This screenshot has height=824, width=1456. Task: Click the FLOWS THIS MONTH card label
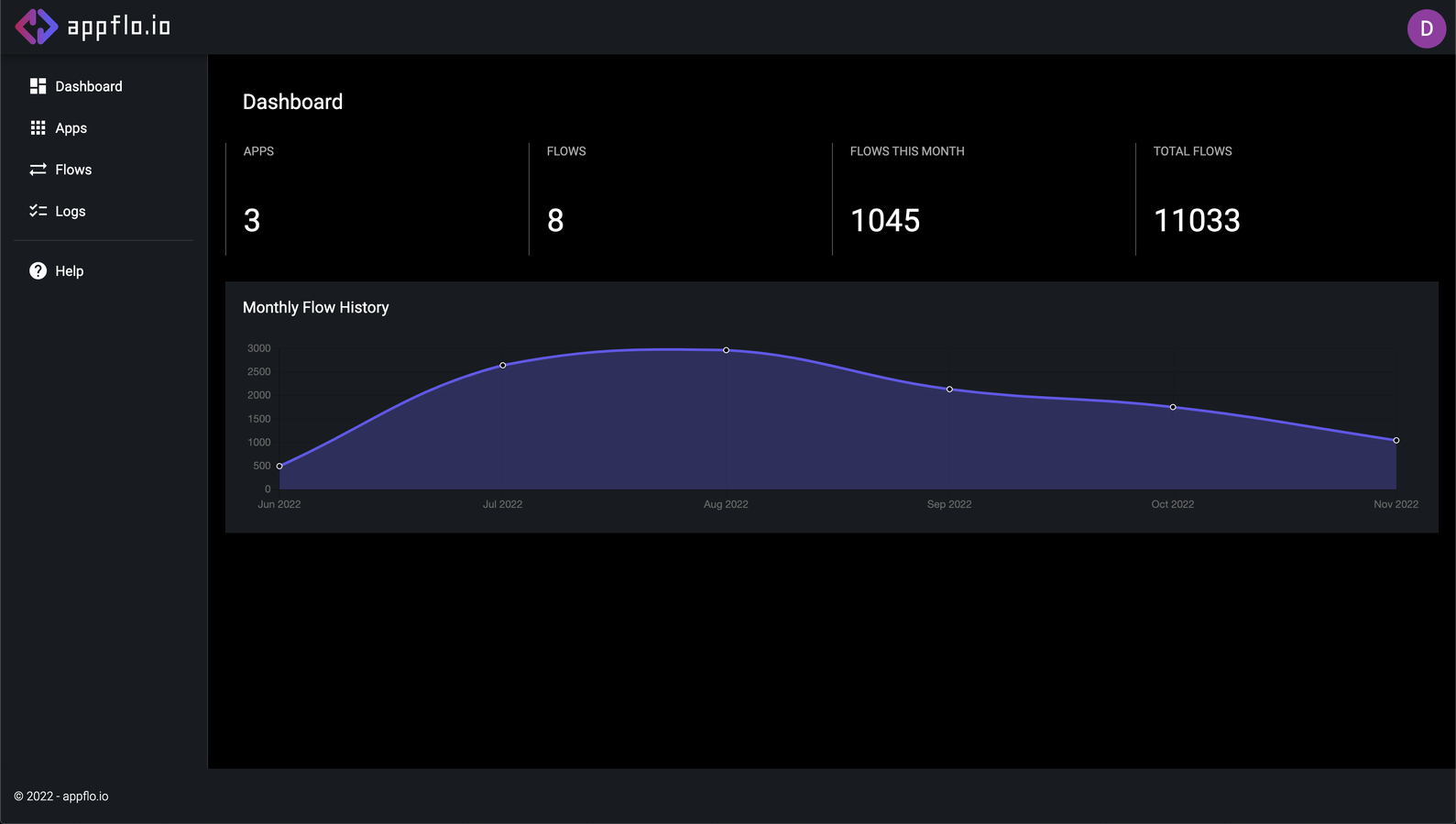[x=907, y=151]
